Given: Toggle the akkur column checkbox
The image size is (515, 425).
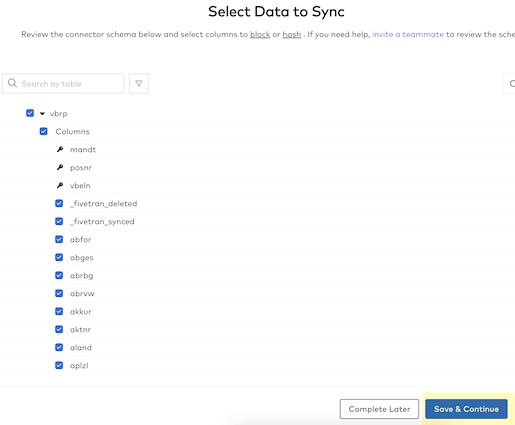Looking at the screenshot, I should [x=59, y=311].
